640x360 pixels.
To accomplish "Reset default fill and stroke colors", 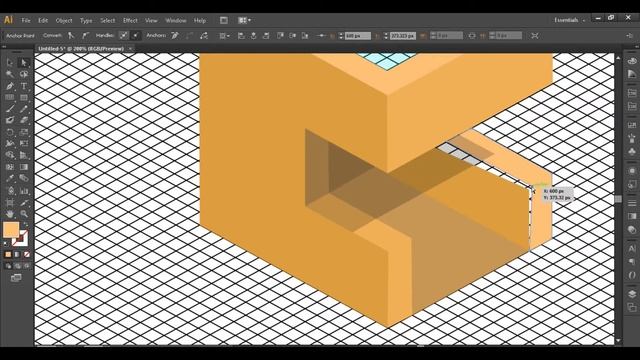I will pos(5,244).
